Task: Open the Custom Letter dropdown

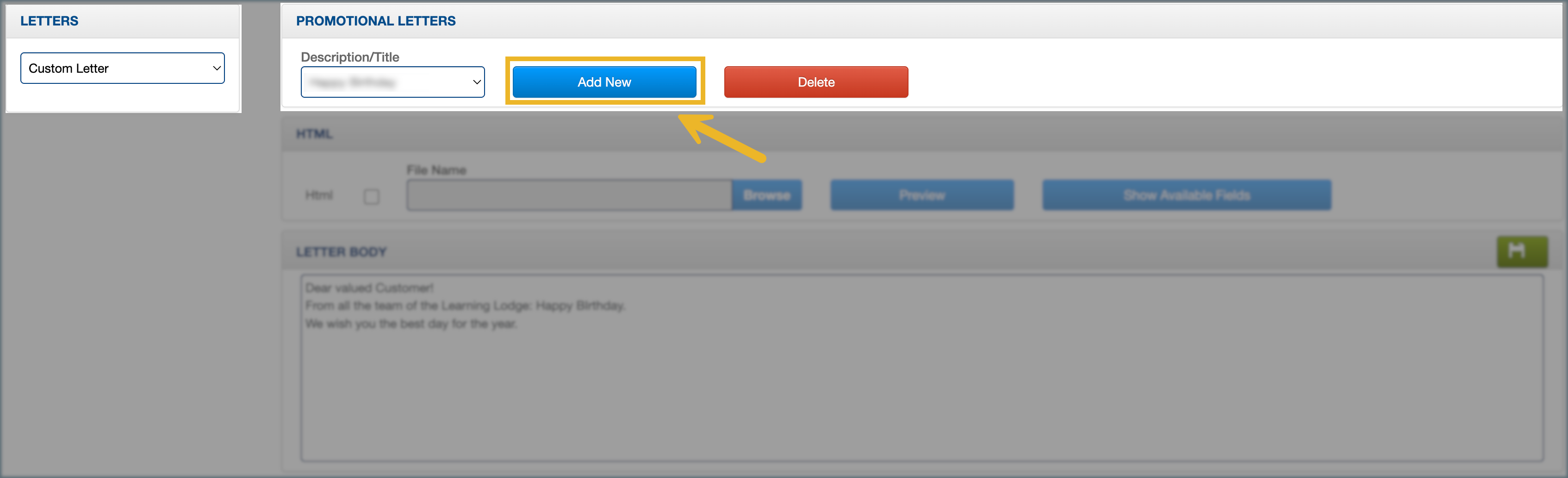Action: pyautogui.click(x=122, y=68)
